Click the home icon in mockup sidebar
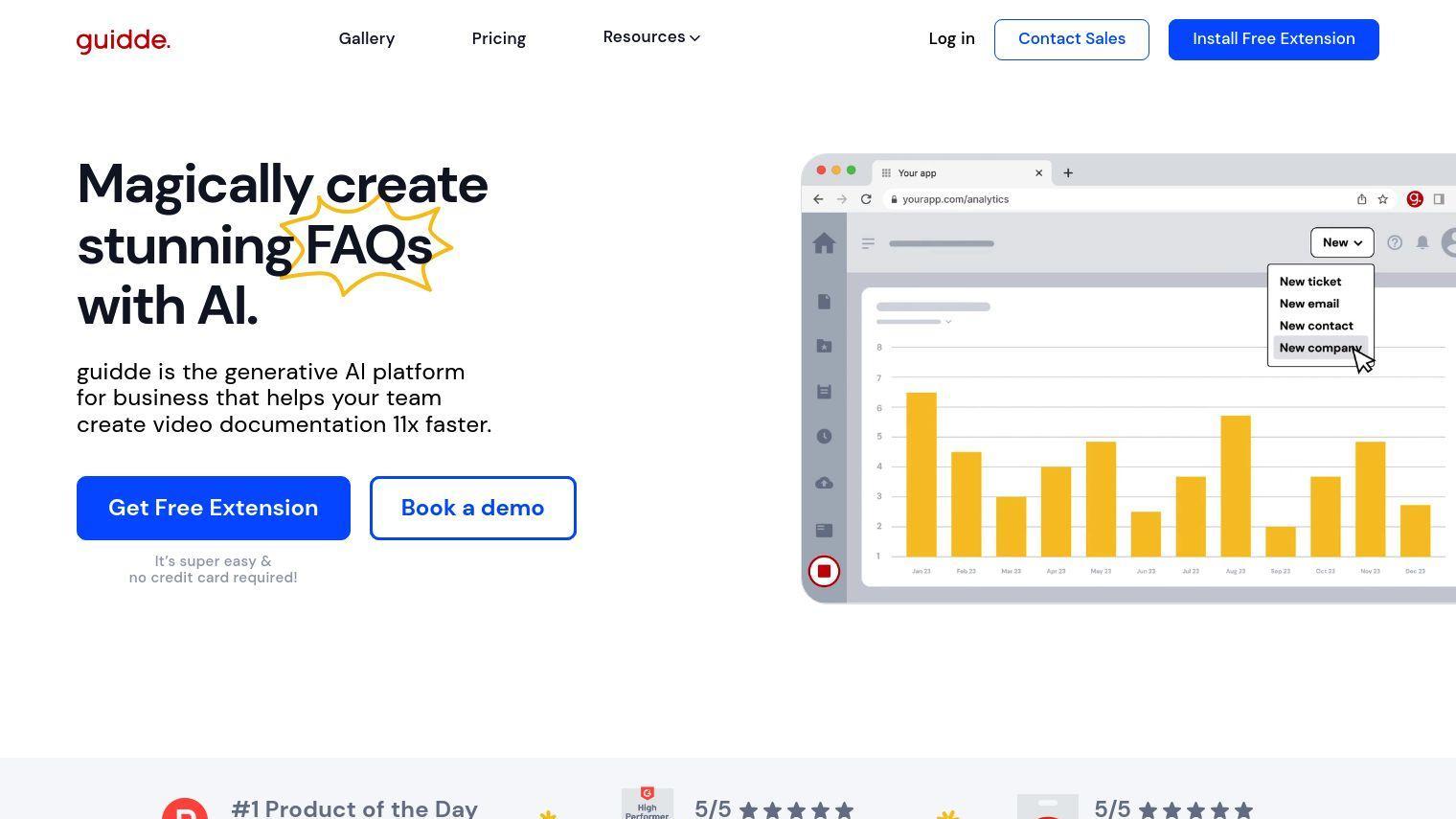This screenshot has width=1456, height=819. click(824, 243)
